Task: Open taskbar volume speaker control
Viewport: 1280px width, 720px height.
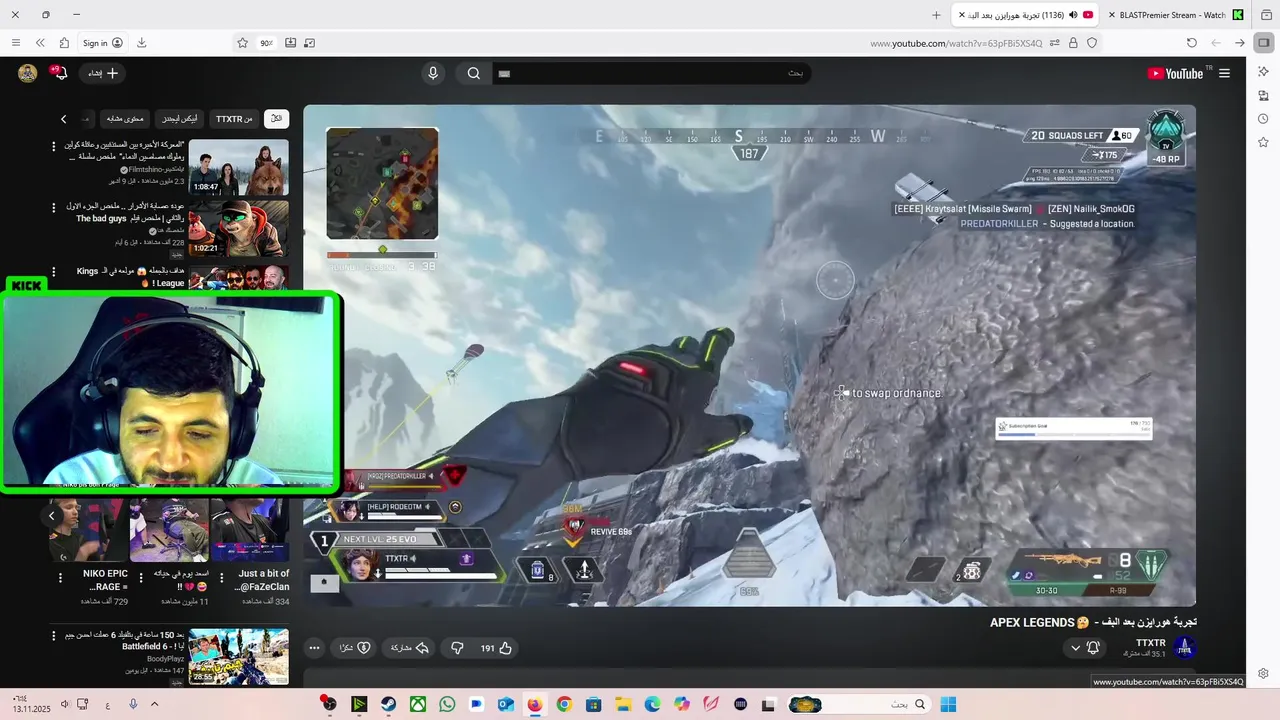Action: coord(65,704)
